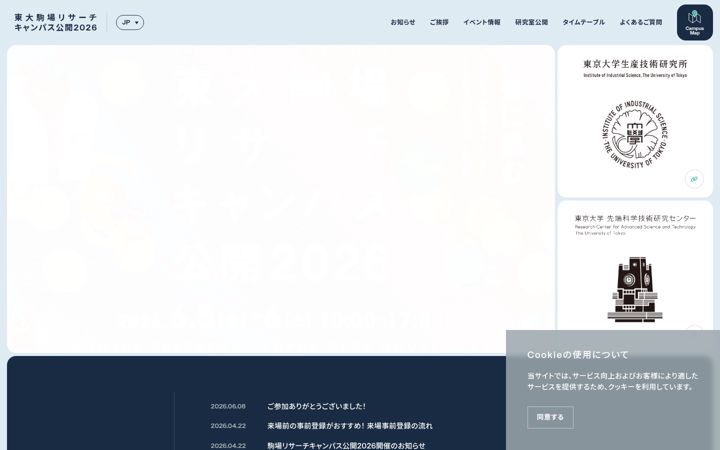Open news item ご参加ありがとうございました!
Viewport: 720px width, 450px height.
click(x=316, y=406)
